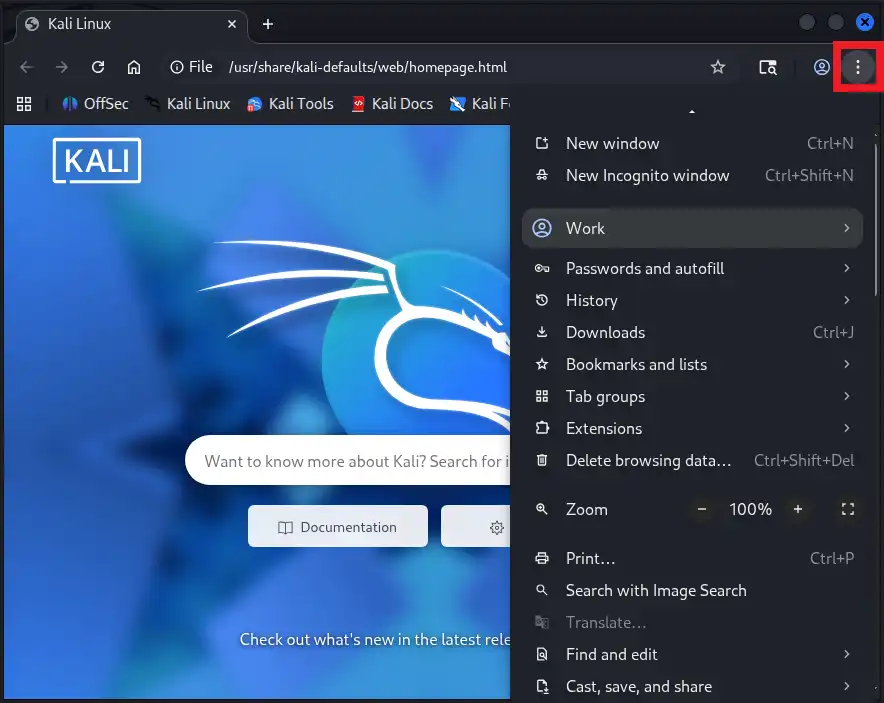Choose Delete browsing data from the menu
Image resolution: width=884 pixels, height=703 pixels.
650,460
